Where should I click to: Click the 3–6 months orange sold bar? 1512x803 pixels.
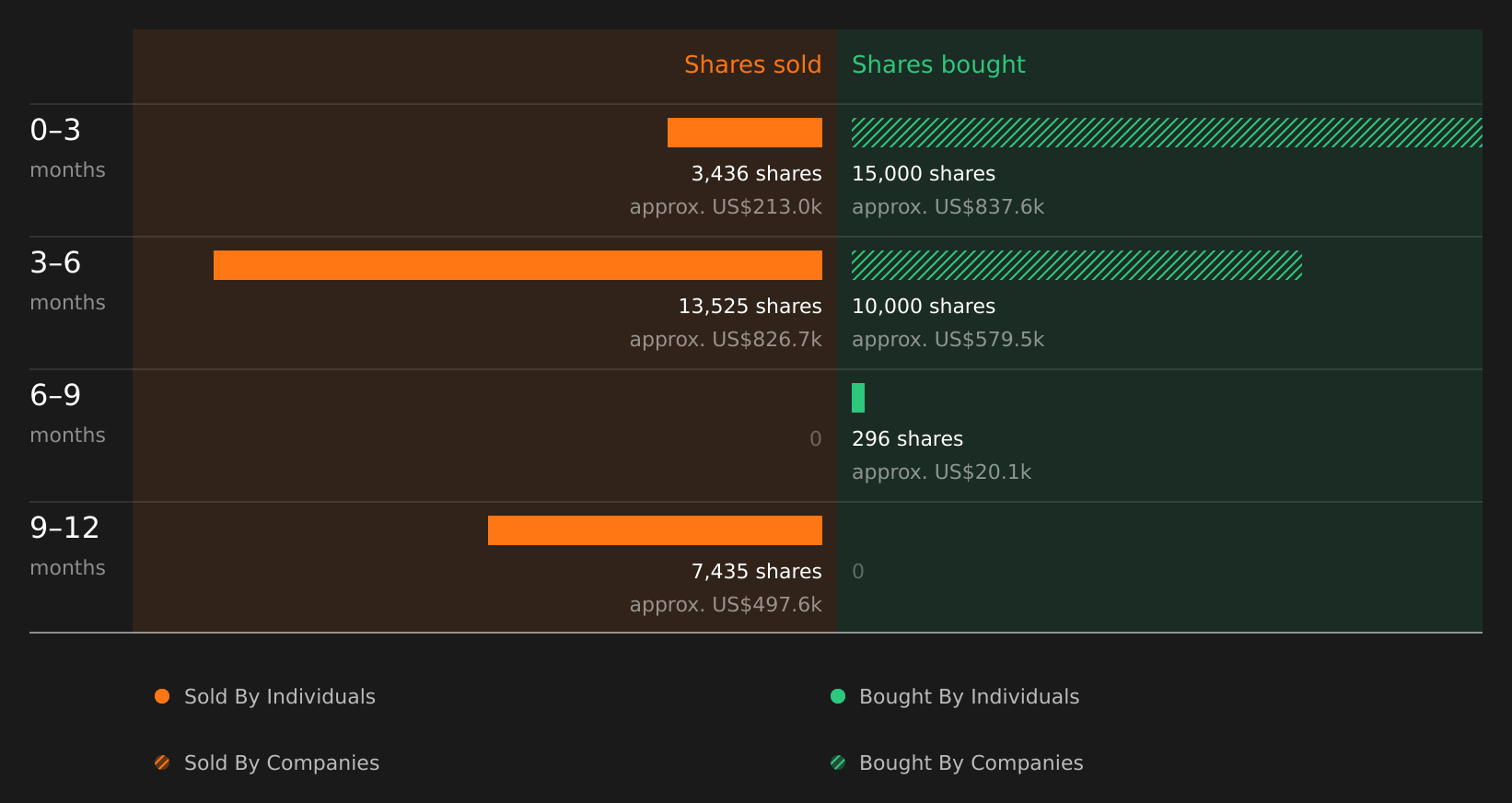click(518, 265)
